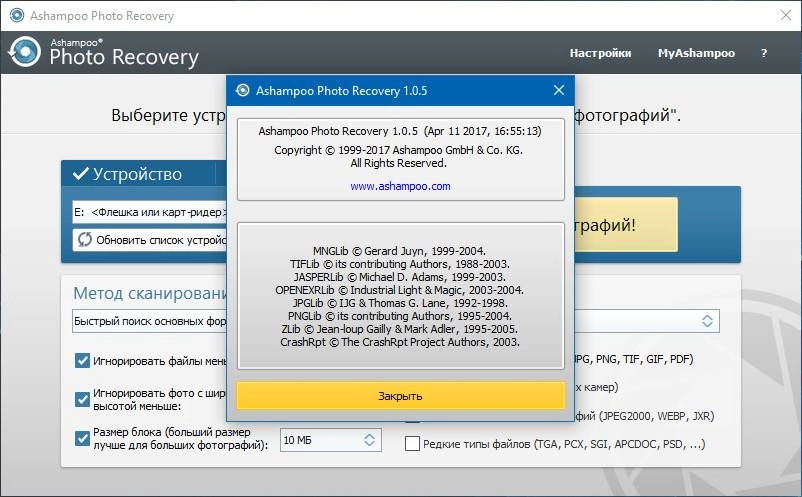Toggle the Игнорировать файлы меньше checkbox
Screen dimensions: 802x497
tap(82, 360)
